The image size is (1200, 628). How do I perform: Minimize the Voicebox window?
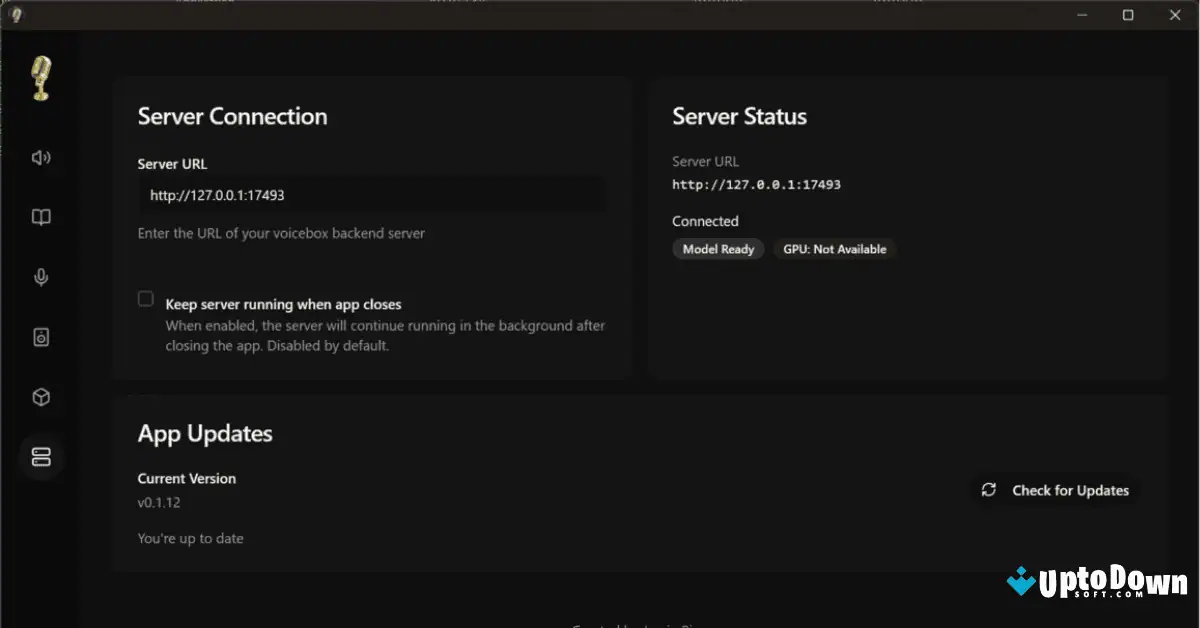1082,15
